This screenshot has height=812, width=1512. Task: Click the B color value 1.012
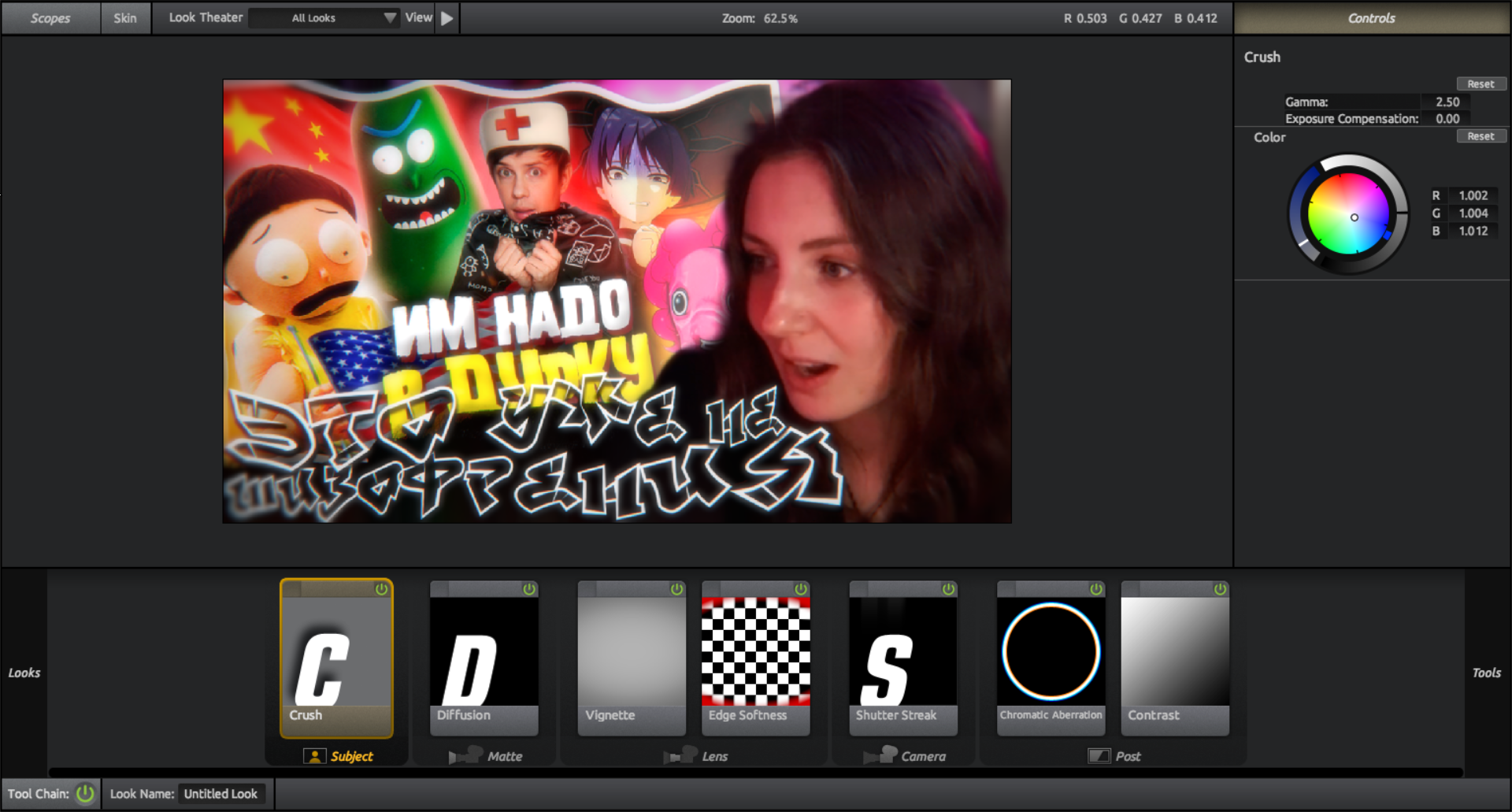[1473, 231]
